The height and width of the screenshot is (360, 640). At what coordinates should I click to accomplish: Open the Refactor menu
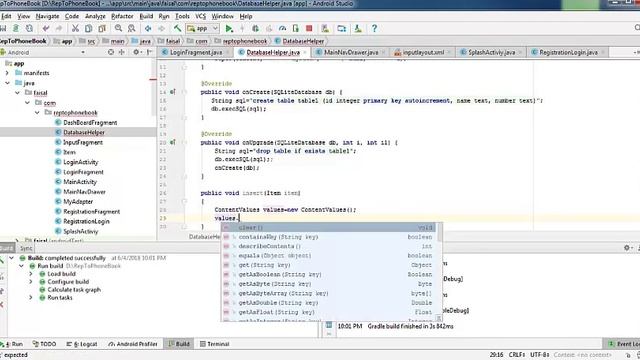tap(122, 16)
